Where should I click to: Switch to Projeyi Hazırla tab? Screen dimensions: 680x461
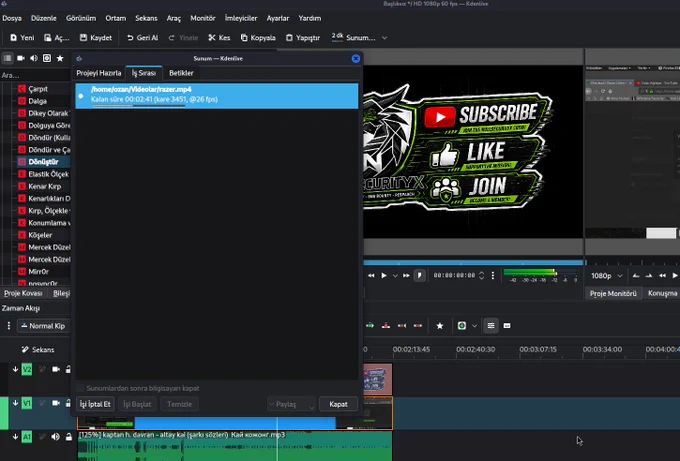pos(99,73)
